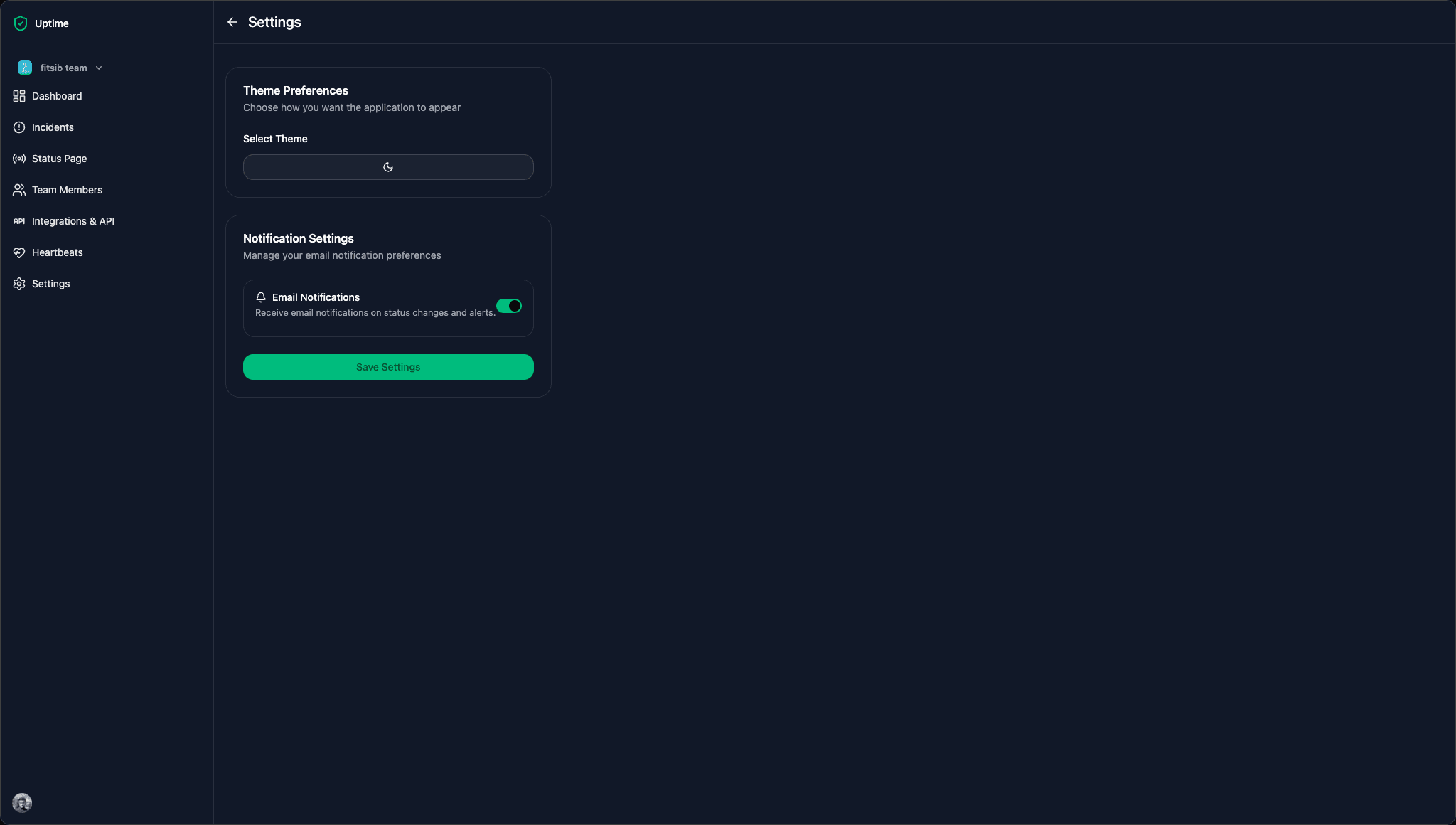Click the Uptime shield logo icon
The width and height of the screenshot is (1456, 825).
click(21, 23)
